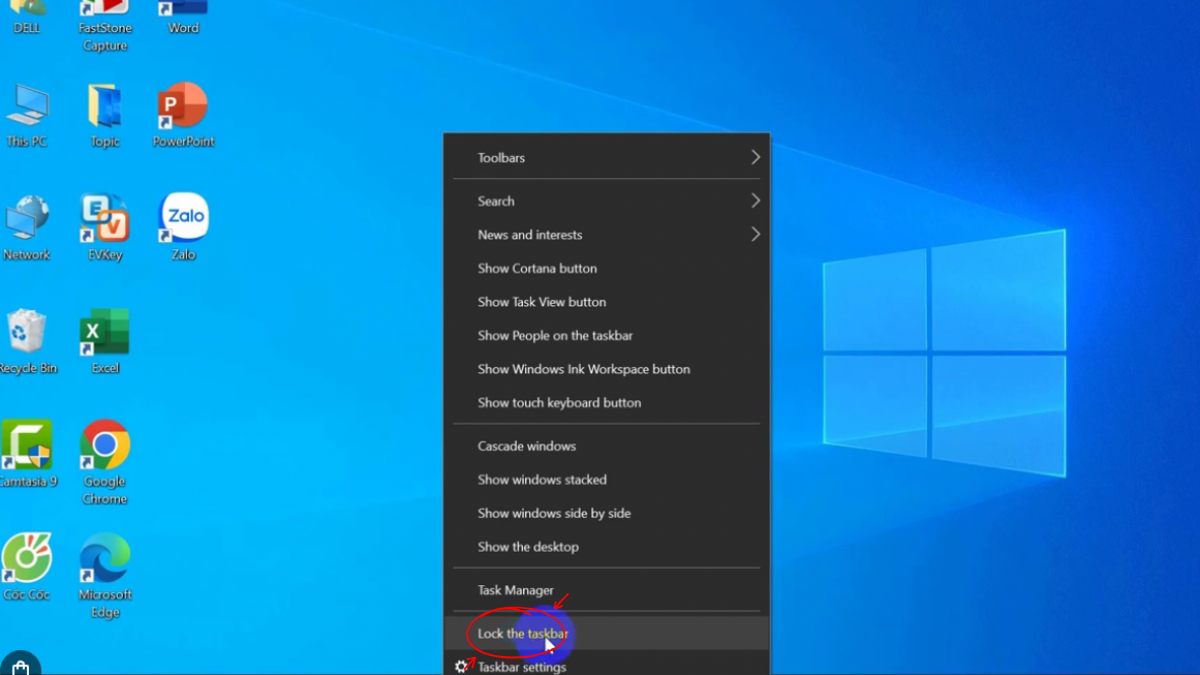
Task: Click the Search menu entry
Action: click(x=607, y=201)
